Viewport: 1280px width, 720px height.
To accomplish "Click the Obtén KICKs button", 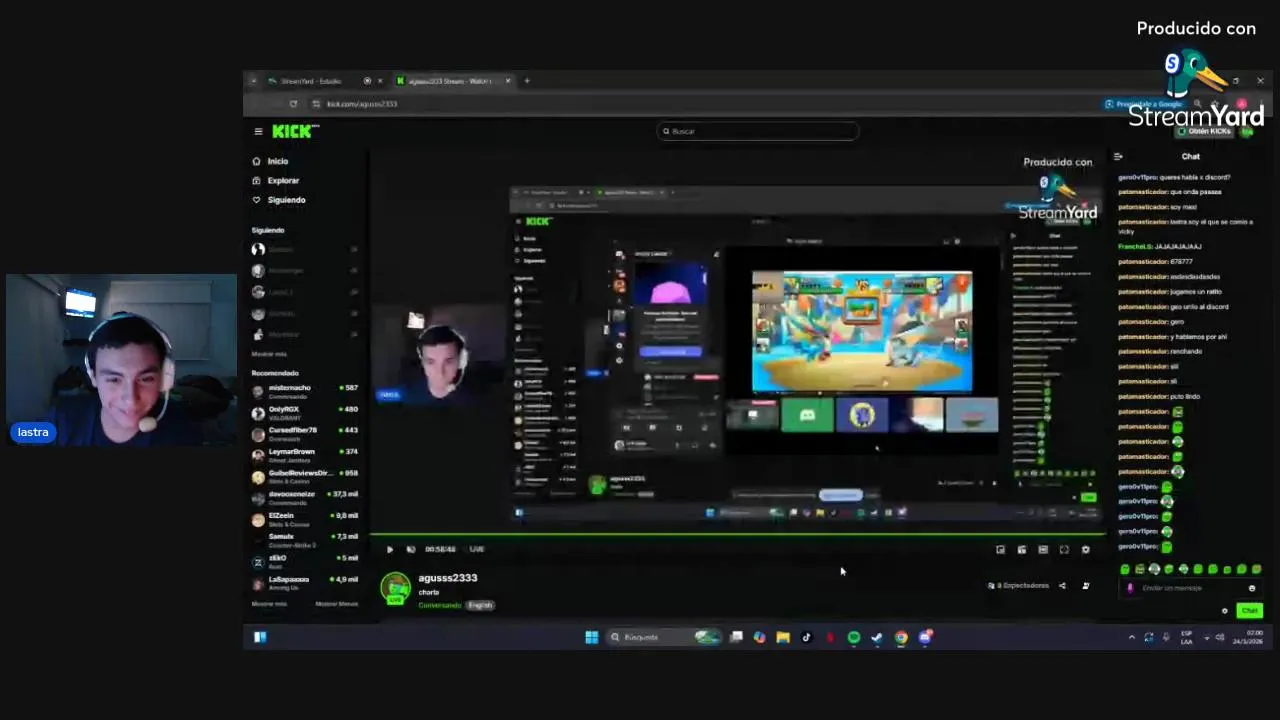I will point(1204,131).
